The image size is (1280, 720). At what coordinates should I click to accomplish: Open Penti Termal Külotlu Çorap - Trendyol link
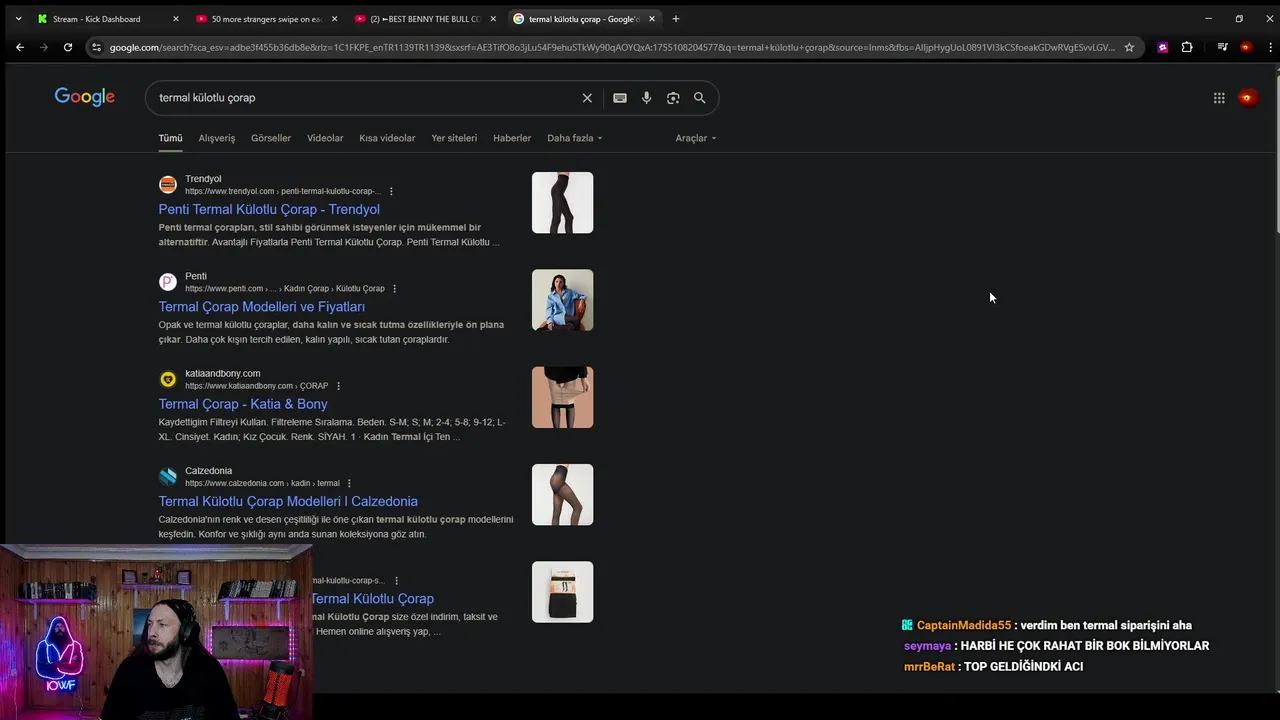(x=269, y=209)
